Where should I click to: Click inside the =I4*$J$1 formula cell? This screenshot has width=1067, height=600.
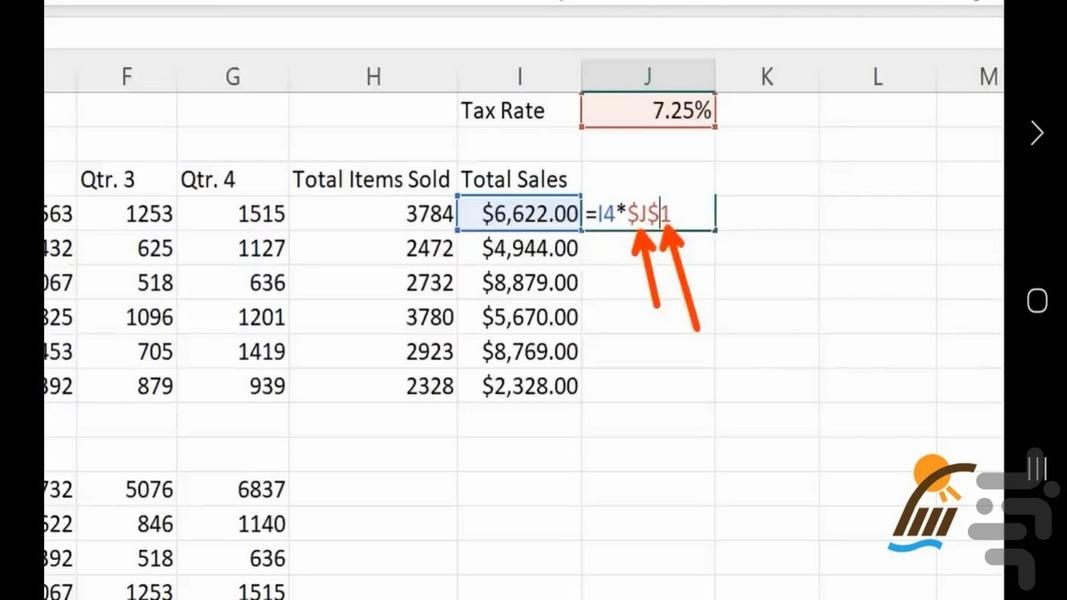(x=648, y=214)
